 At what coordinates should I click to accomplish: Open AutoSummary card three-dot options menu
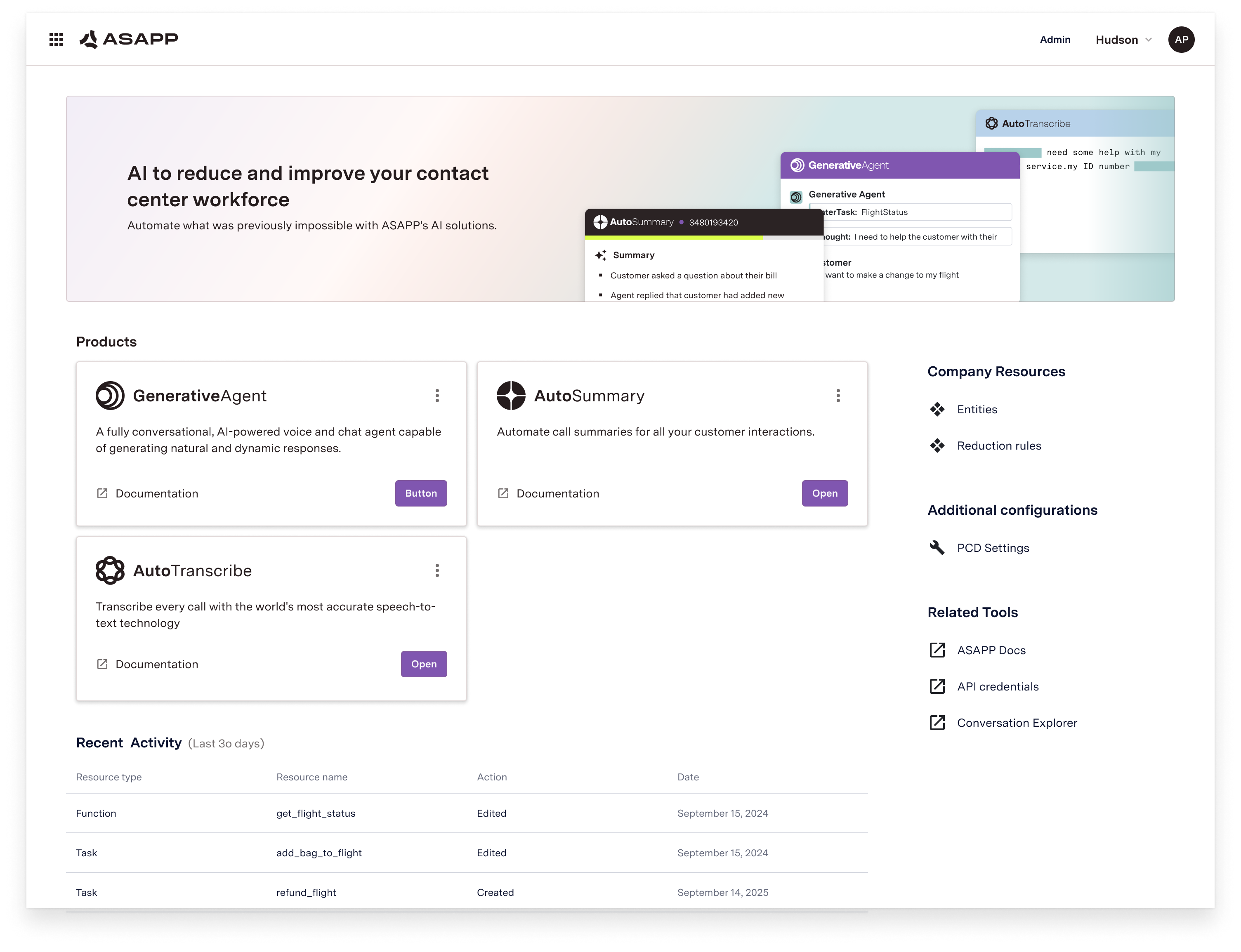pos(838,396)
